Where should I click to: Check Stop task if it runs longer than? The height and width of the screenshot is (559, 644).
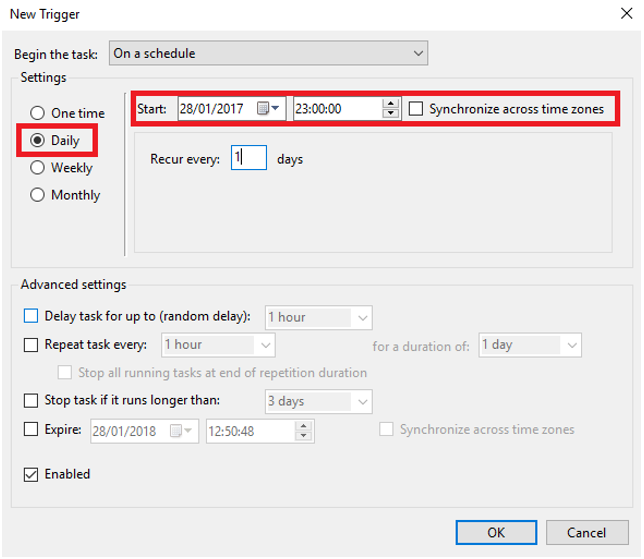[x=31, y=401]
